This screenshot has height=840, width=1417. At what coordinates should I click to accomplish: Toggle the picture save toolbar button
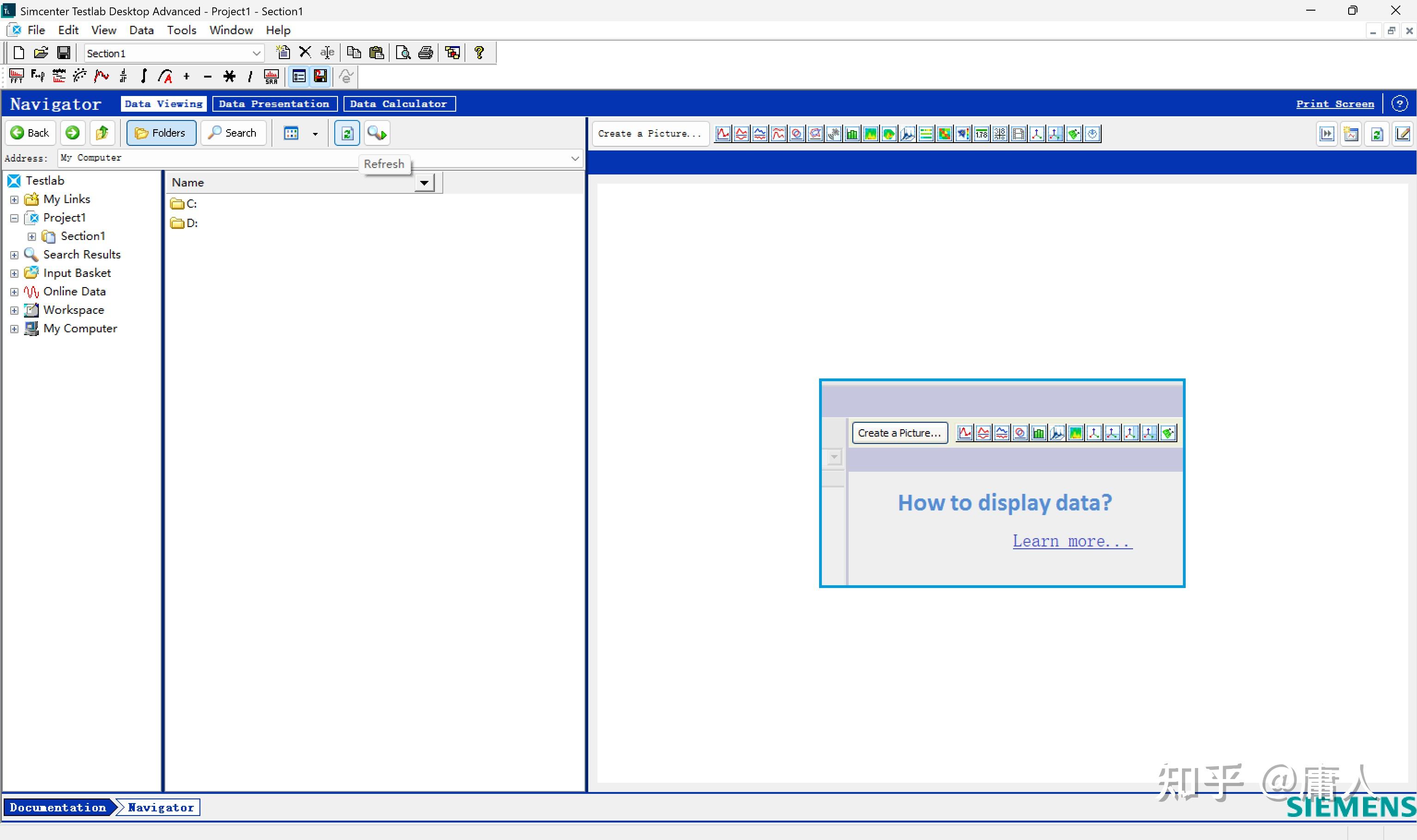pos(320,77)
